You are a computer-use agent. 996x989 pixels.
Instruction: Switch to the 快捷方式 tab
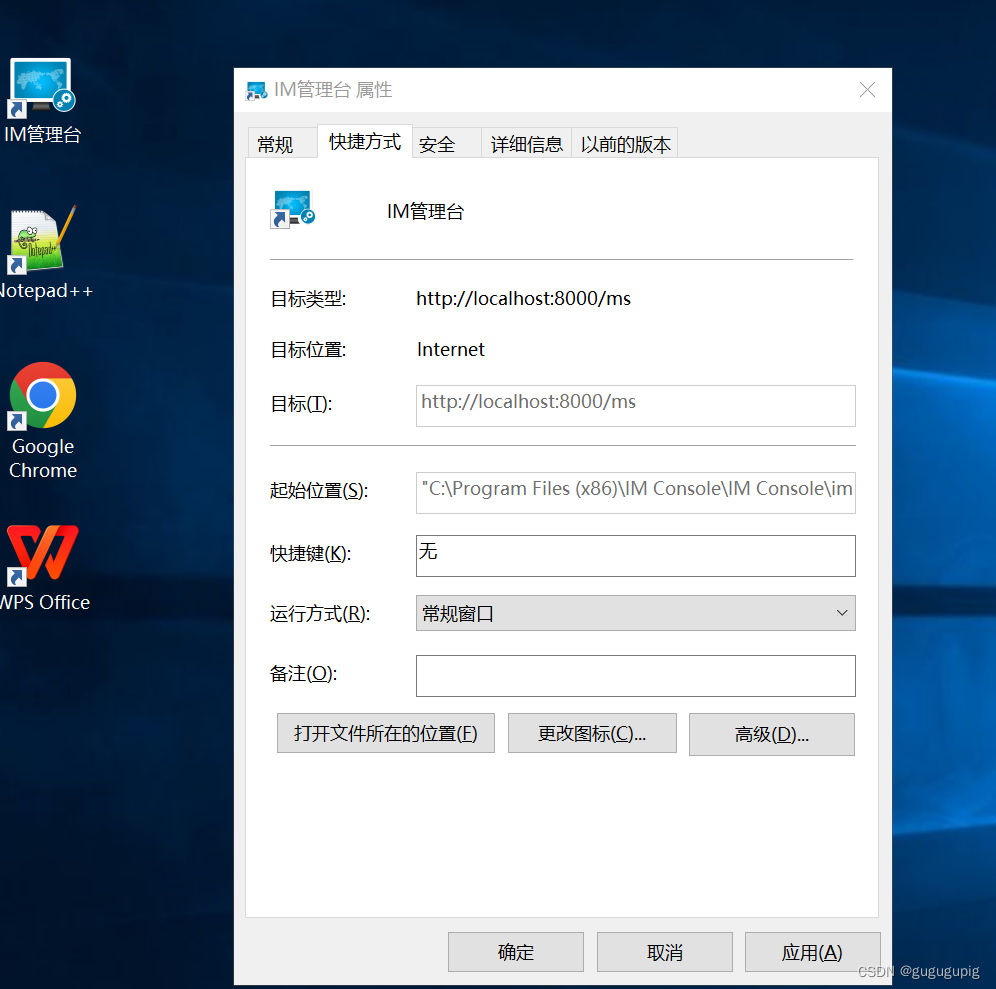(x=365, y=142)
